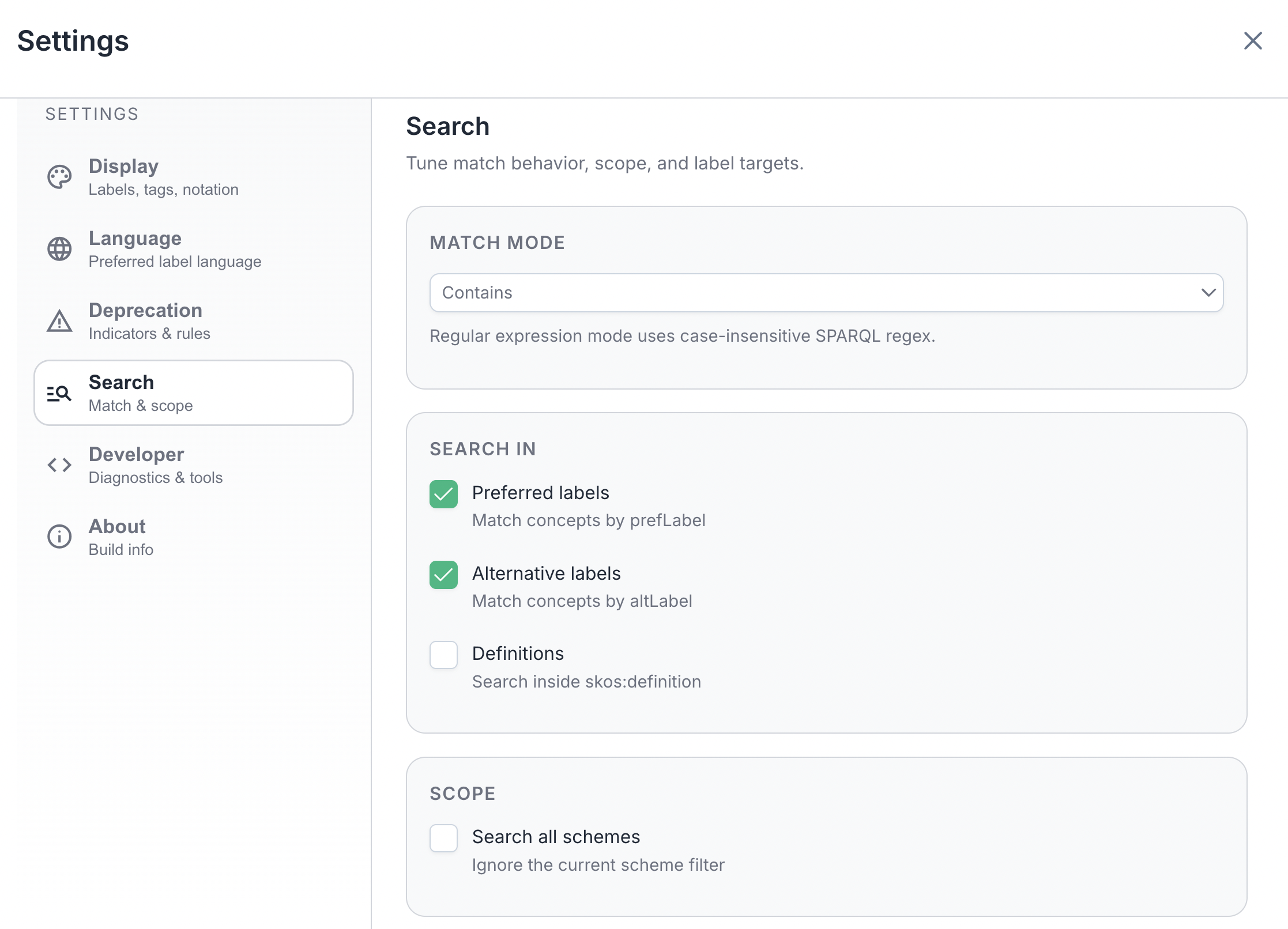
Task: Uncheck Alternative labels matching
Action: coord(443,575)
